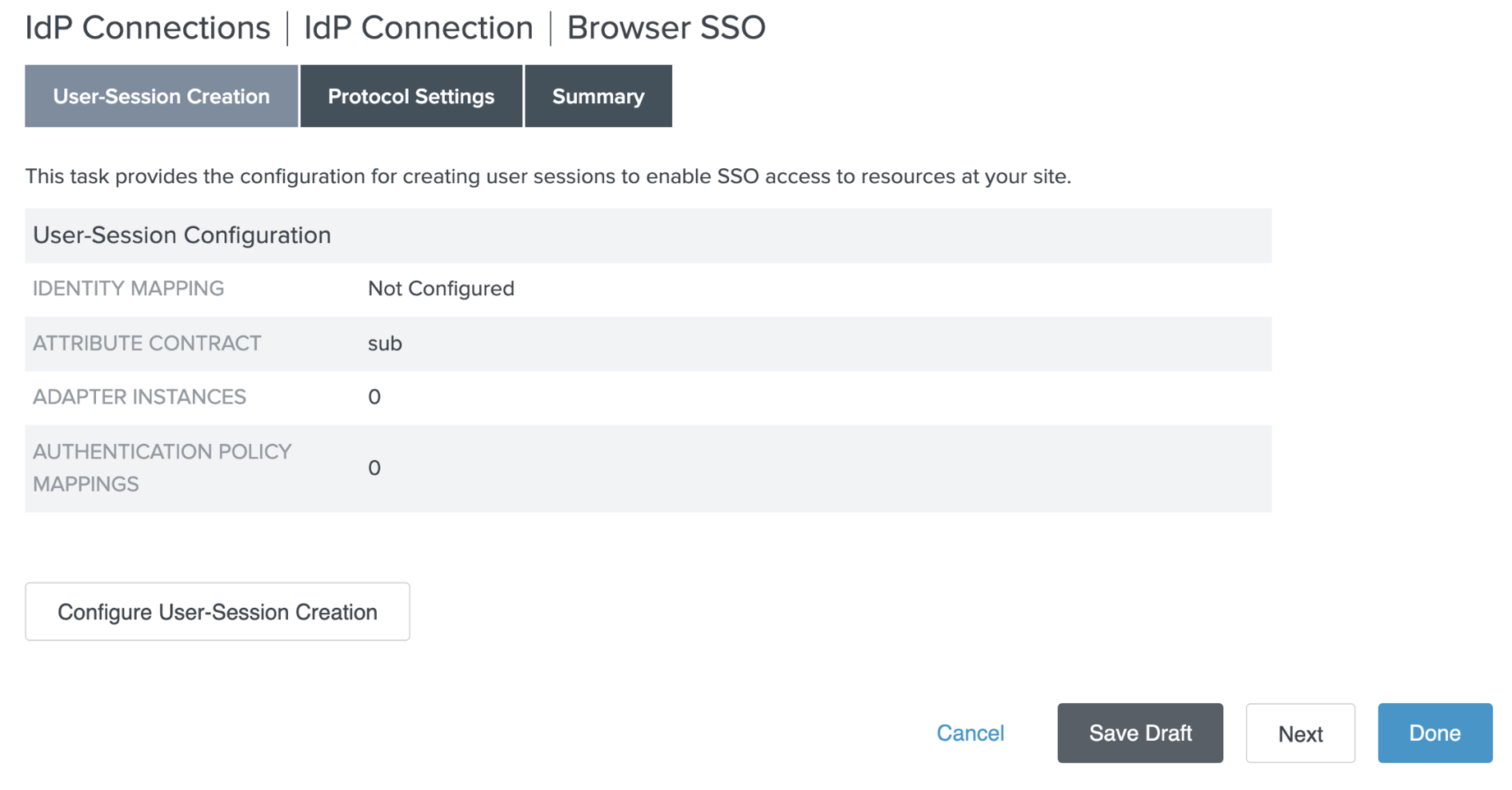
Task: Select the User-Session Creation tab
Action: click(x=161, y=96)
